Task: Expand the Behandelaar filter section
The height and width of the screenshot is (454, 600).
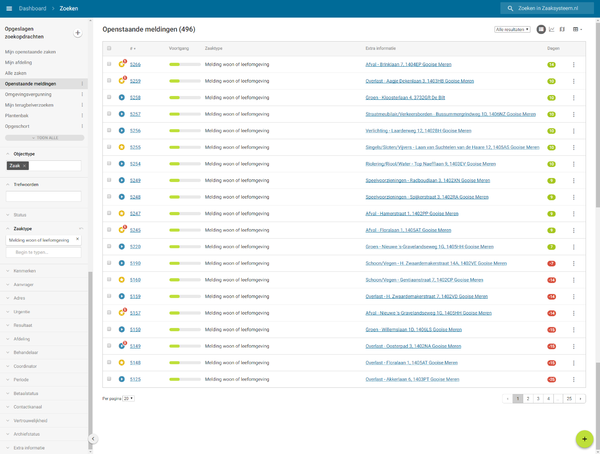Action: [25, 352]
